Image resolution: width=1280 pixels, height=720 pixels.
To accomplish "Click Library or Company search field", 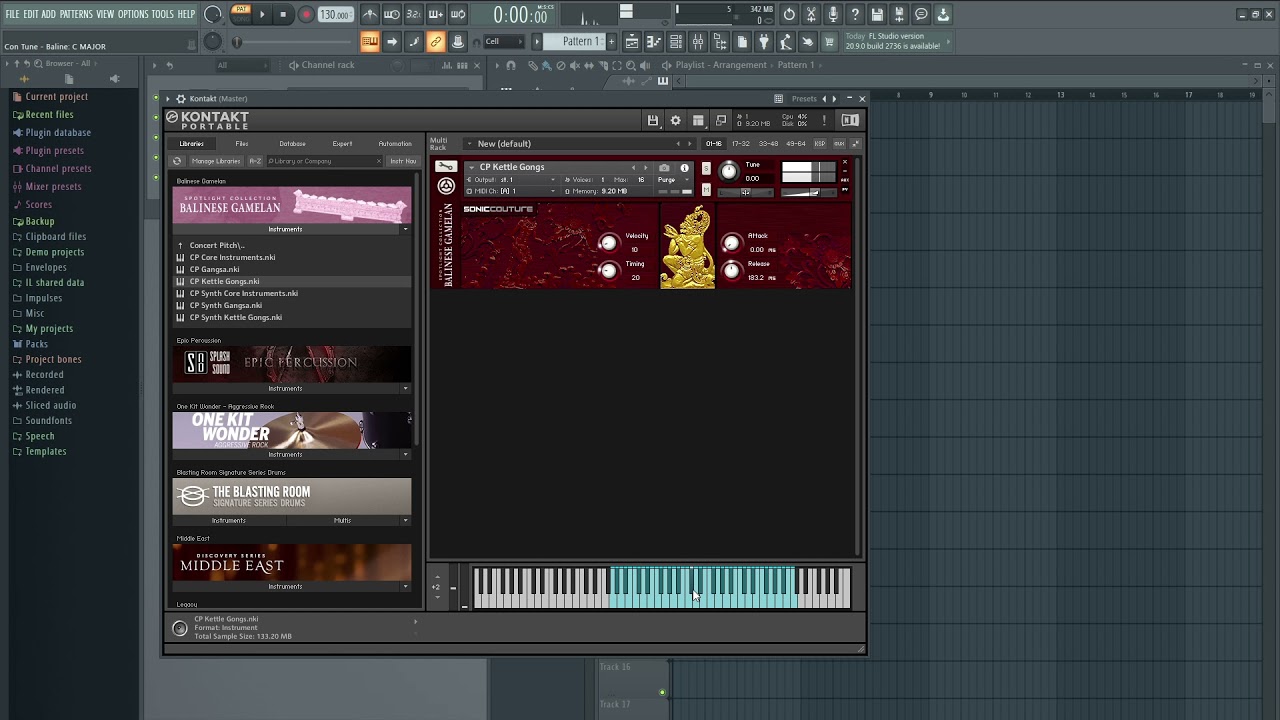I will [x=324, y=161].
